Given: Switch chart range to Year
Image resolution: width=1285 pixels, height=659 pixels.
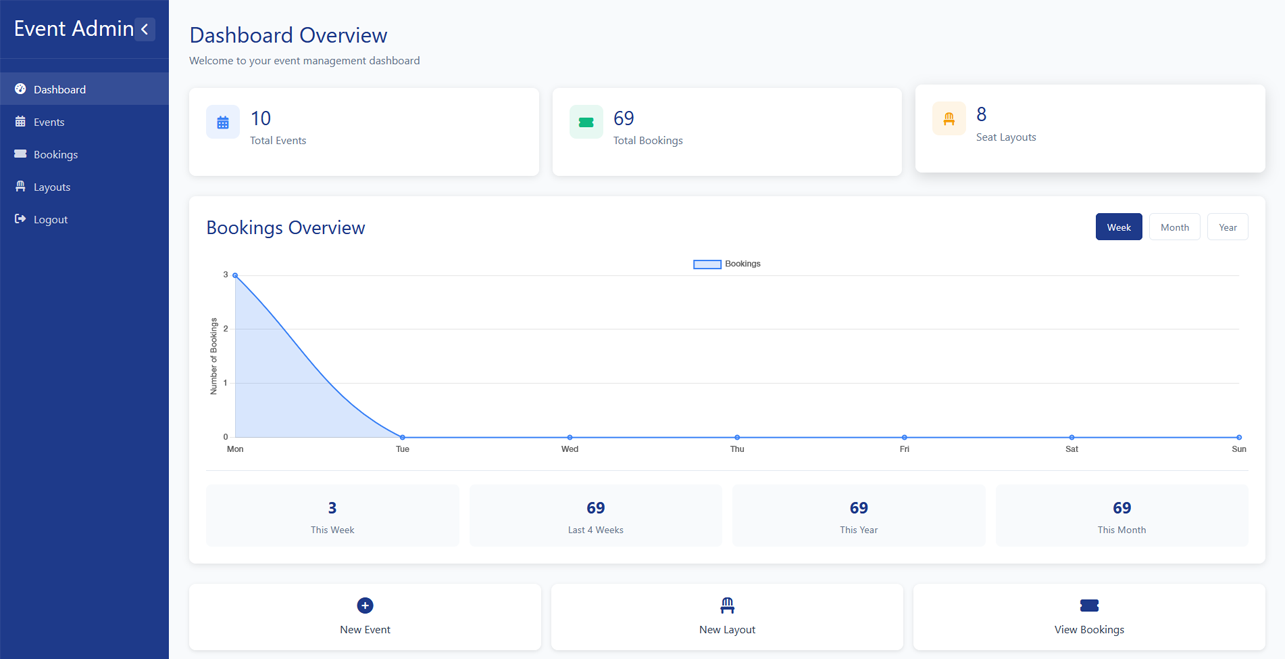Looking at the screenshot, I should click(1227, 227).
